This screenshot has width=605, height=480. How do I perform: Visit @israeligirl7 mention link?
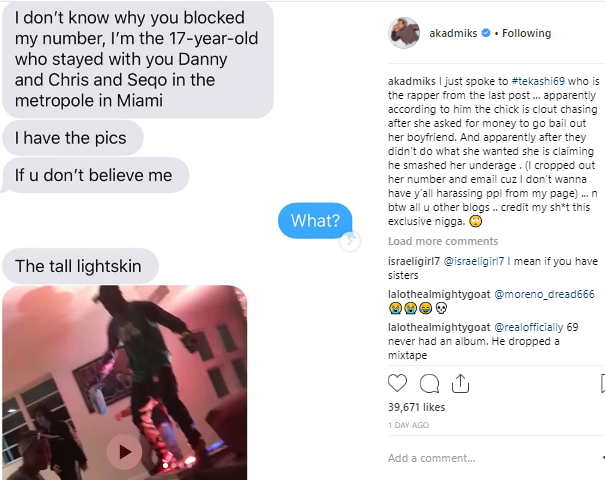[x=474, y=261]
